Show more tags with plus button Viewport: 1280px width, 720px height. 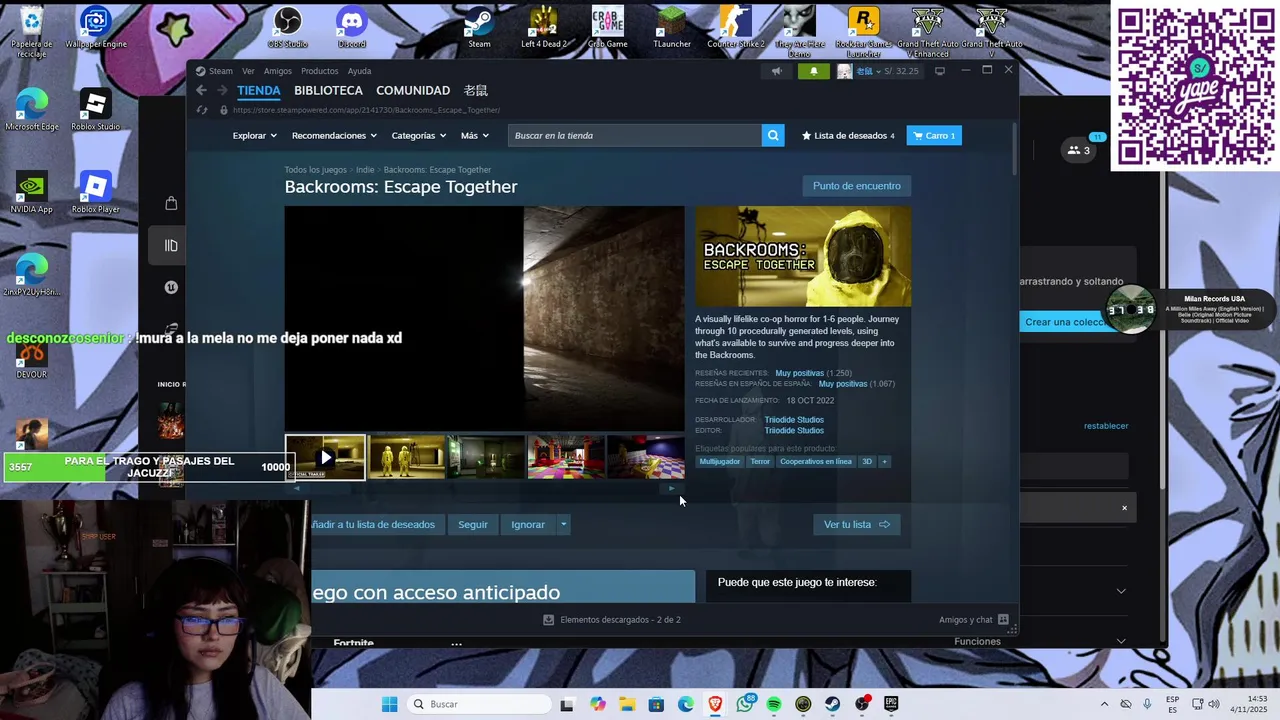[884, 461]
